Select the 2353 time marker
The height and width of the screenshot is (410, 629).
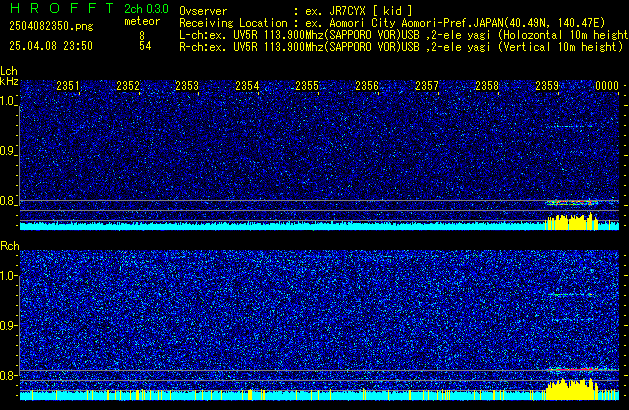click(187, 86)
